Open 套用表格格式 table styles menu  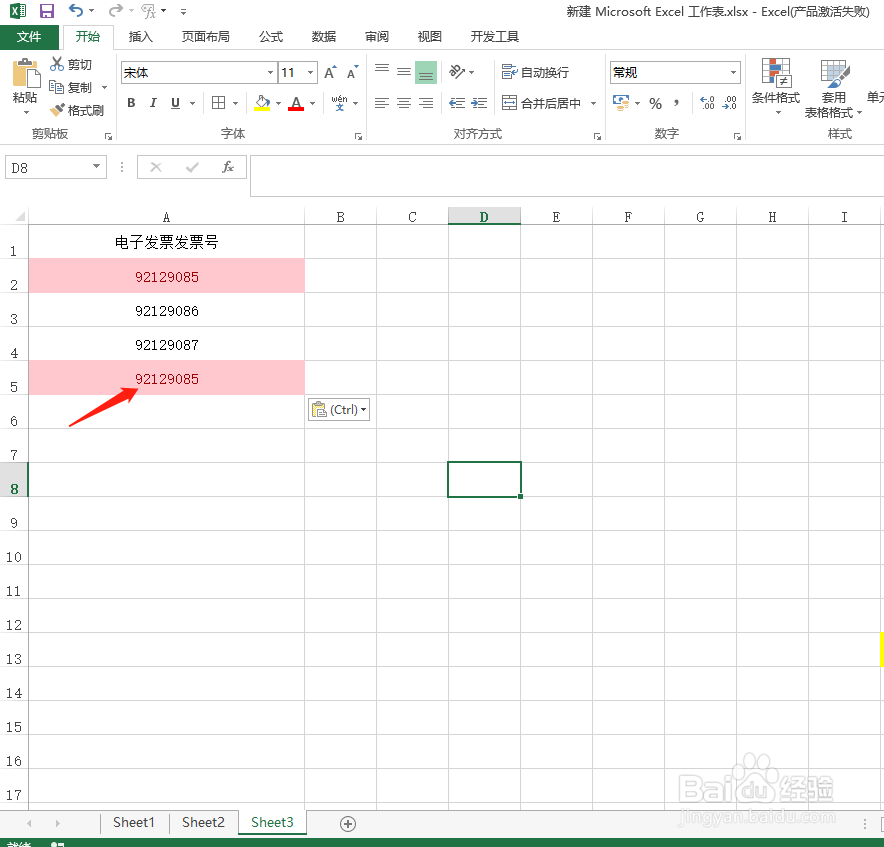(833, 88)
